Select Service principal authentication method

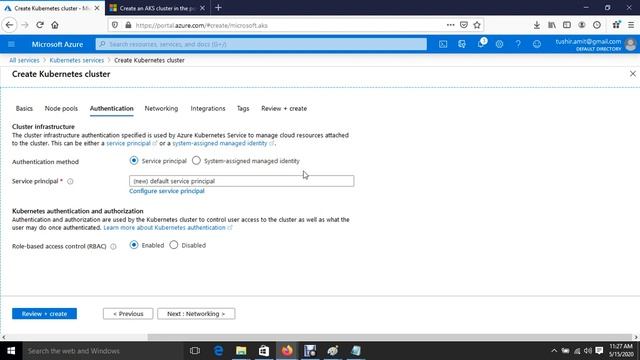click(x=134, y=160)
